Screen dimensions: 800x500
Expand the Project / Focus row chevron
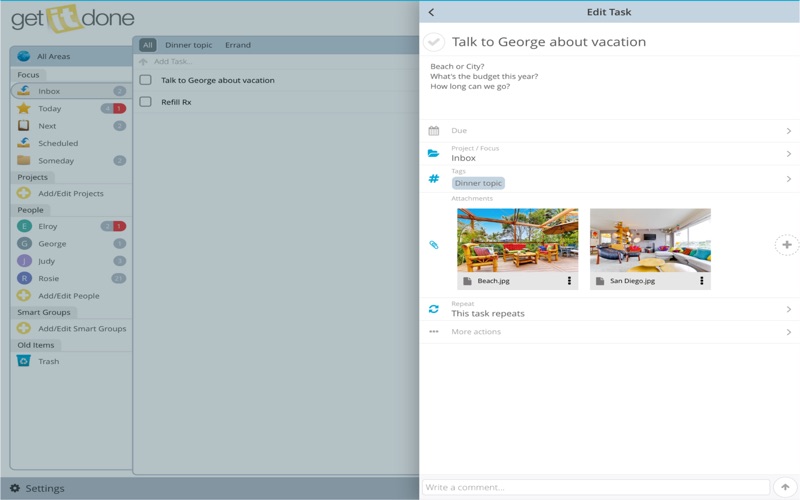pyautogui.click(x=788, y=154)
